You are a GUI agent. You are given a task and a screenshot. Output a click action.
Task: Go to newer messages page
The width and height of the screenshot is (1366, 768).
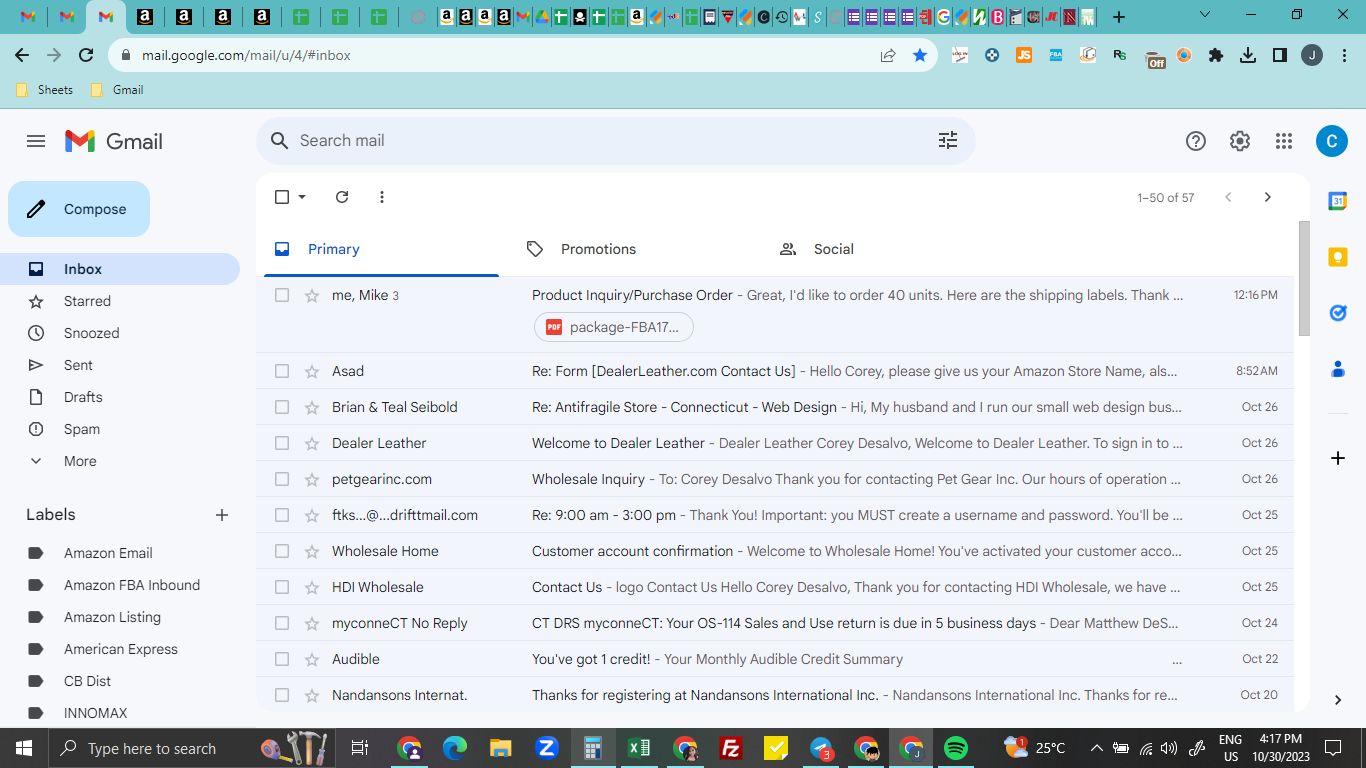coord(1228,197)
